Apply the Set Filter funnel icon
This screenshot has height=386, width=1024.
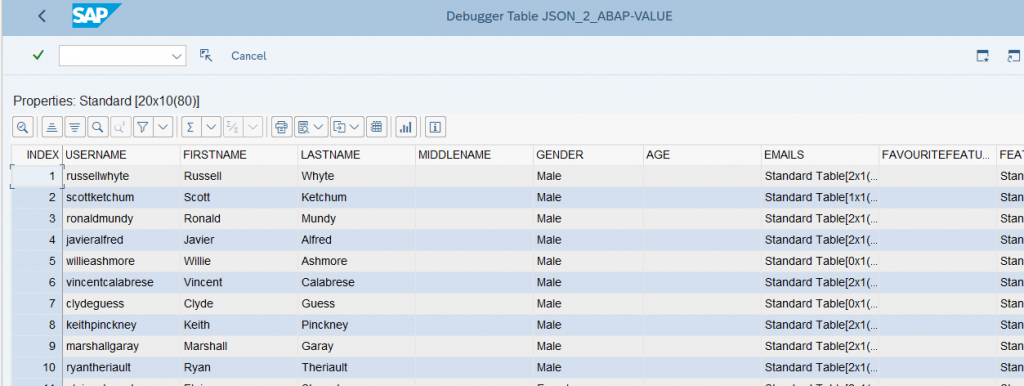pyautogui.click(x=144, y=127)
